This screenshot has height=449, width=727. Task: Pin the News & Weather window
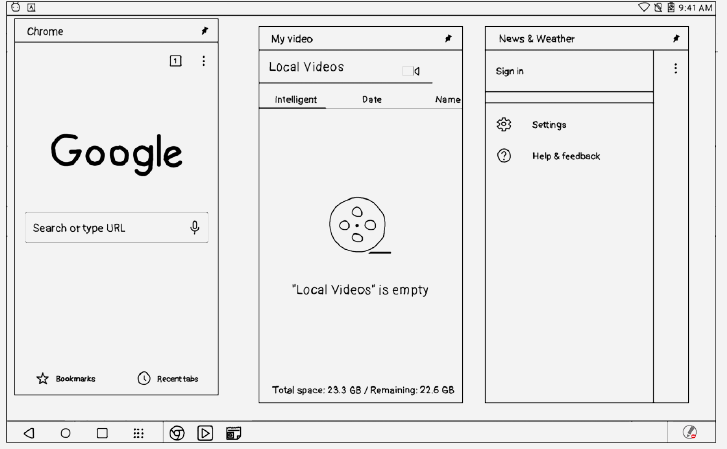tap(676, 38)
